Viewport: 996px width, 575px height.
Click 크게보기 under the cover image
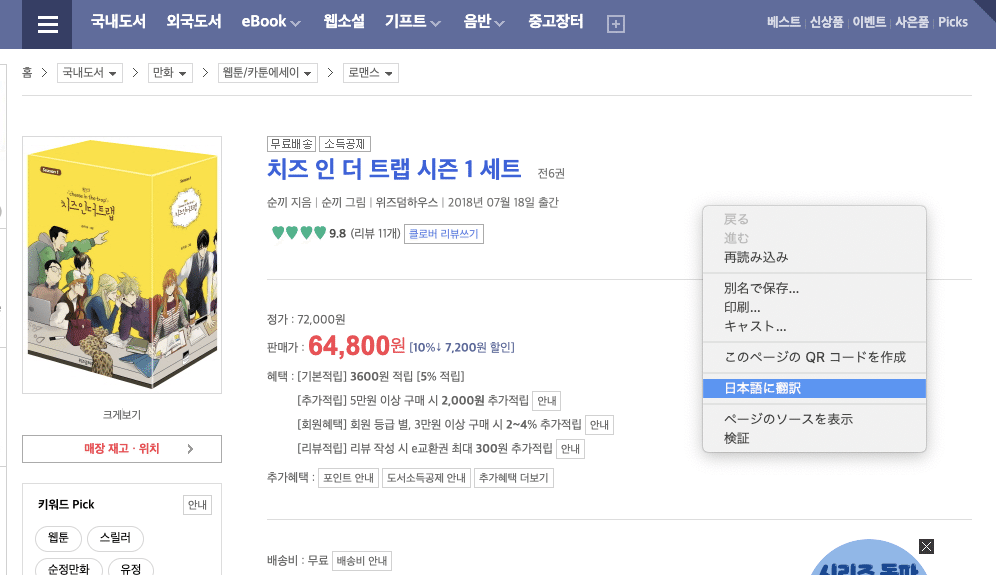click(x=122, y=415)
